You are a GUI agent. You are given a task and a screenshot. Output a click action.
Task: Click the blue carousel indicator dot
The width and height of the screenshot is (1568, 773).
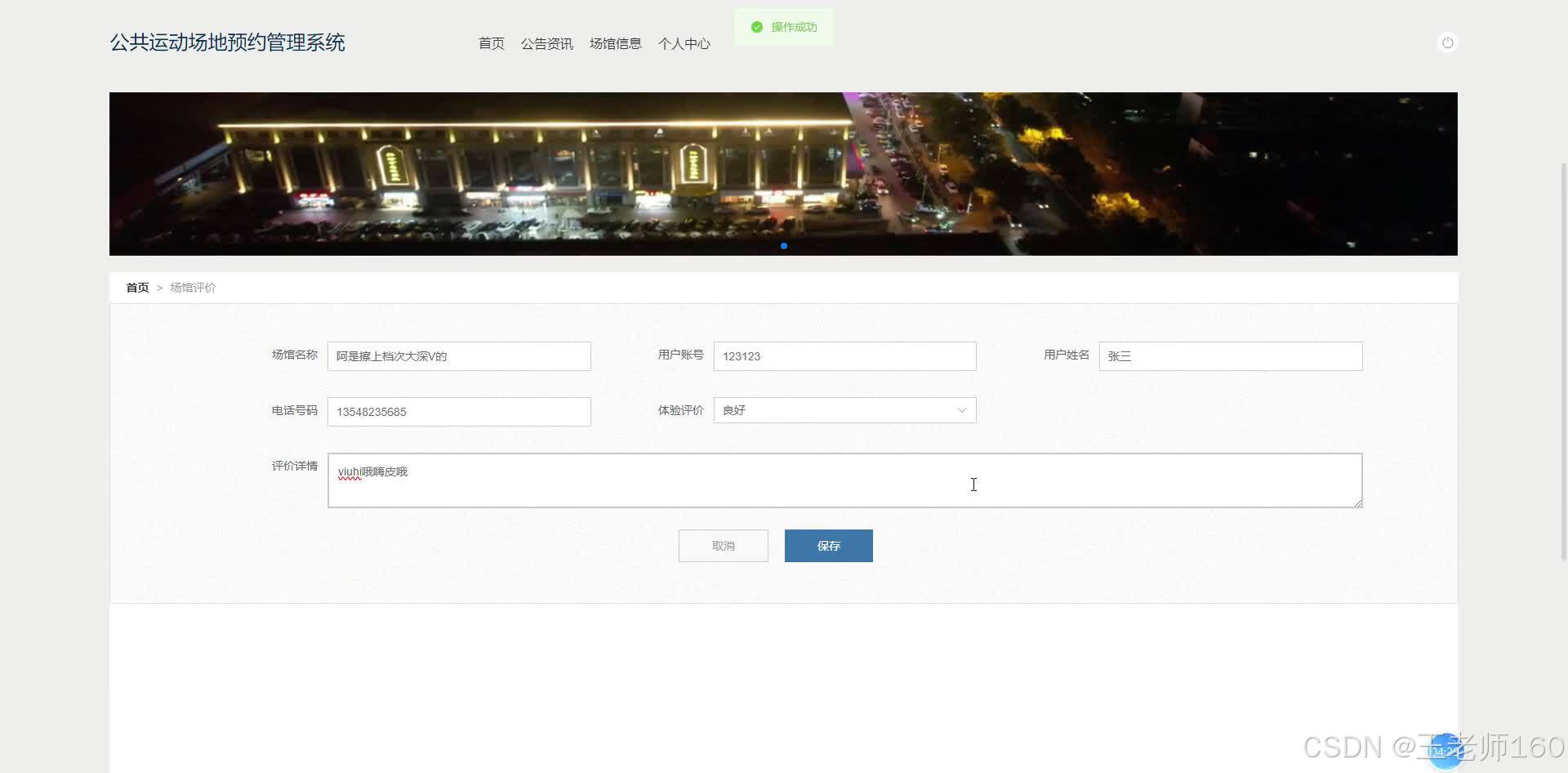(784, 246)
